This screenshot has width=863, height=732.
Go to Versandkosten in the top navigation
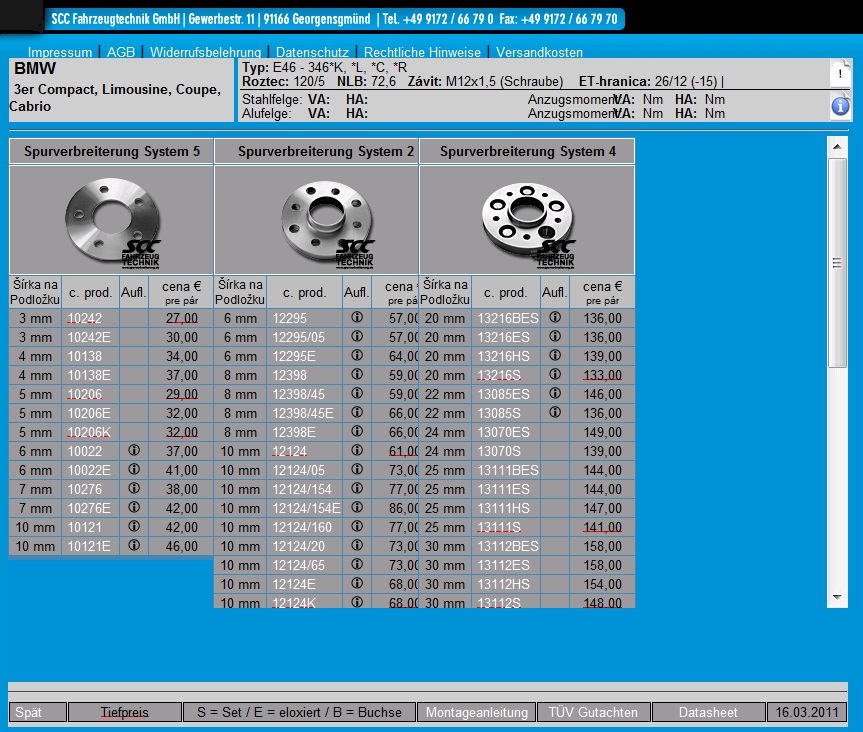tap(539, 52)
